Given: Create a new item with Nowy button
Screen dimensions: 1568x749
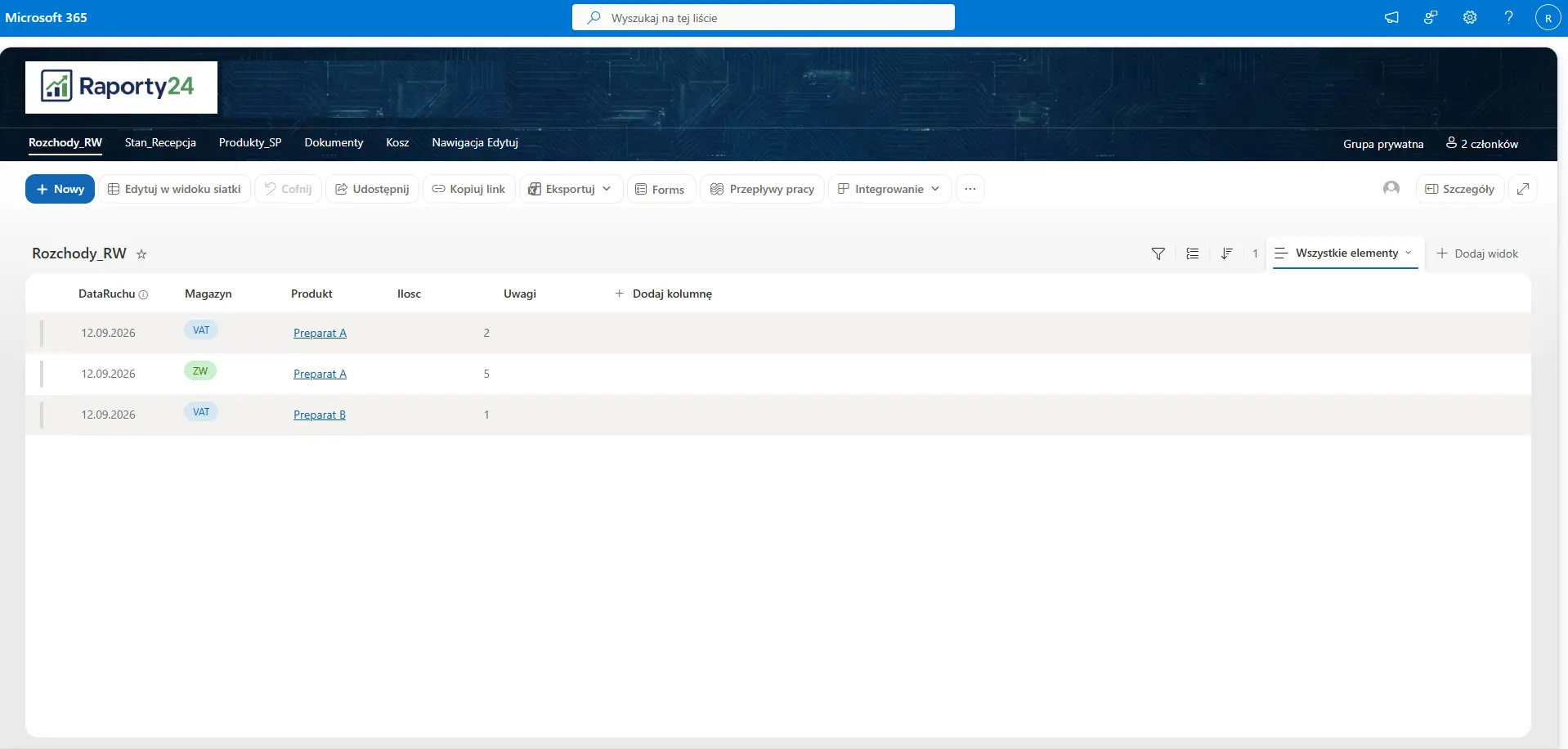Looking at the screenshot, I should pyautogui.click(x=60, y=189).
